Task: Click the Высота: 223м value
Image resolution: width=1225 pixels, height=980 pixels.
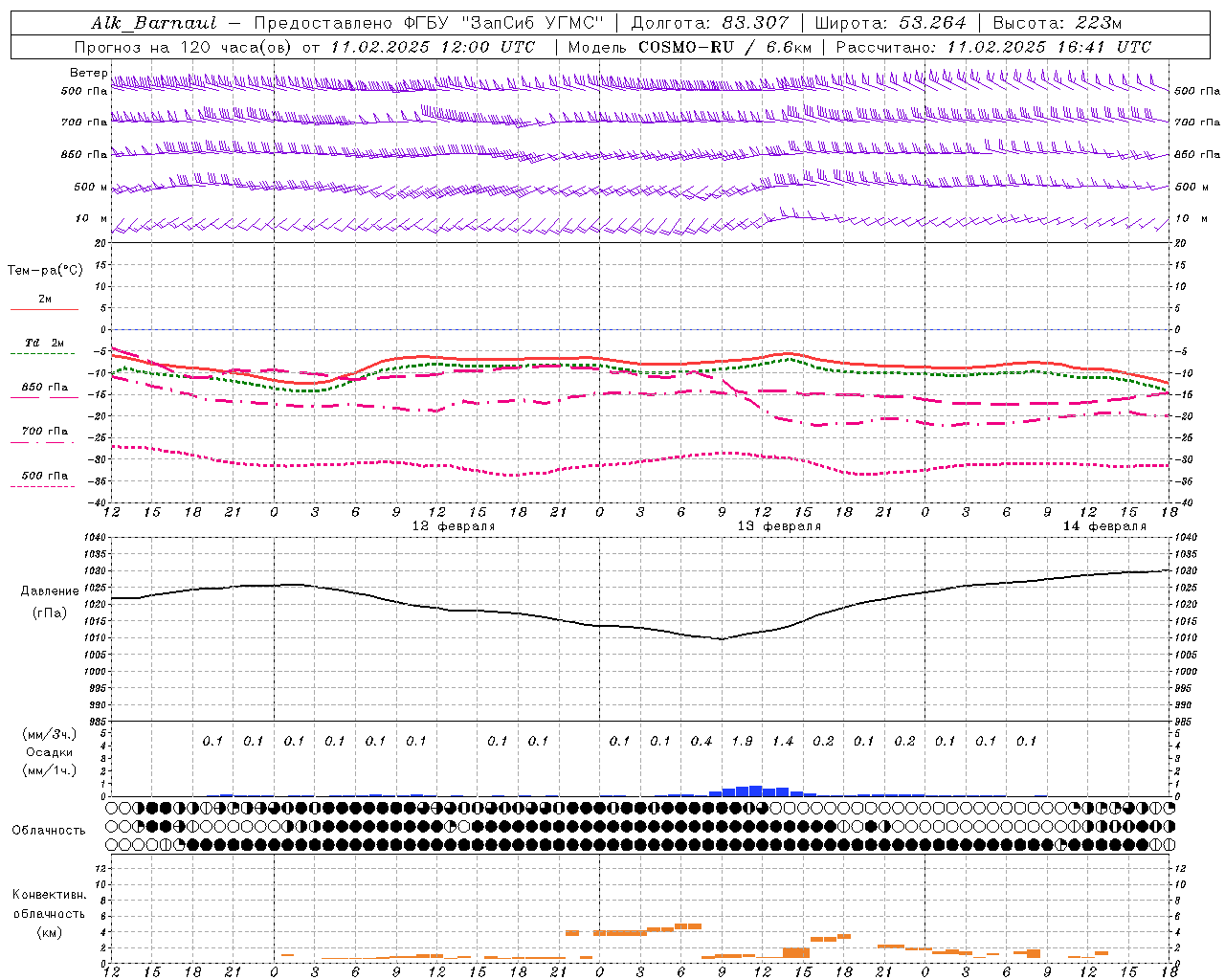Action: click(1058, 23)
